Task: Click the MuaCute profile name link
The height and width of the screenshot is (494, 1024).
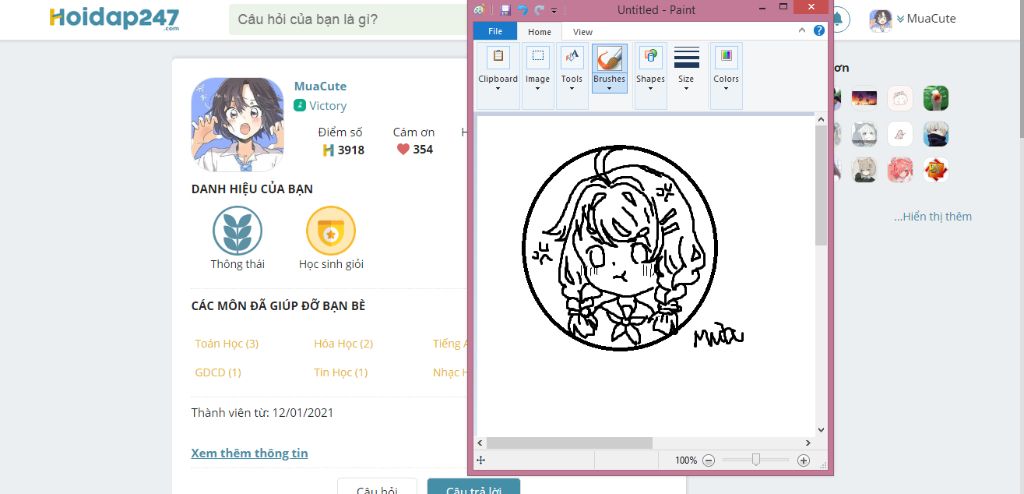Action: (320, 86)
